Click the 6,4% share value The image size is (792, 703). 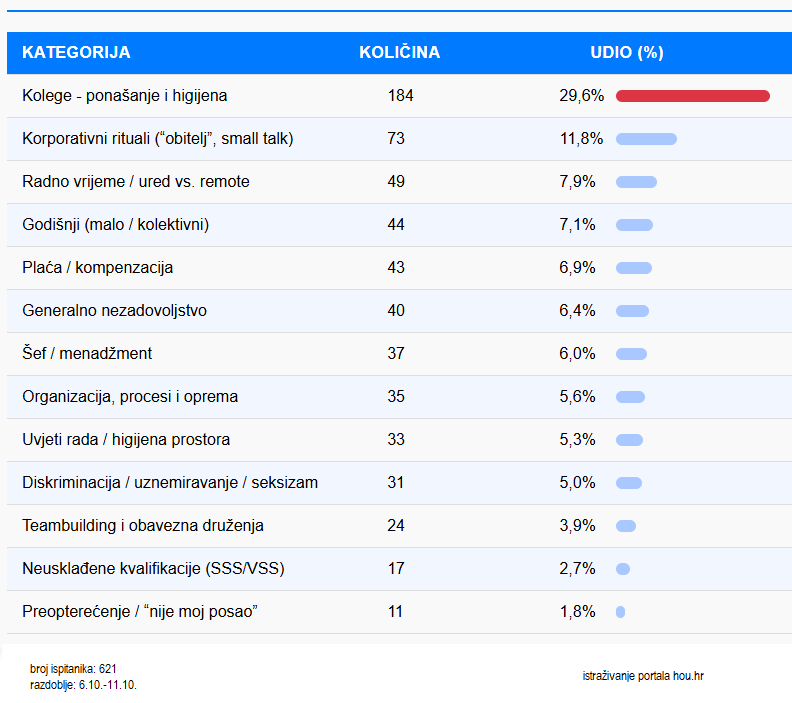(577, 311)
